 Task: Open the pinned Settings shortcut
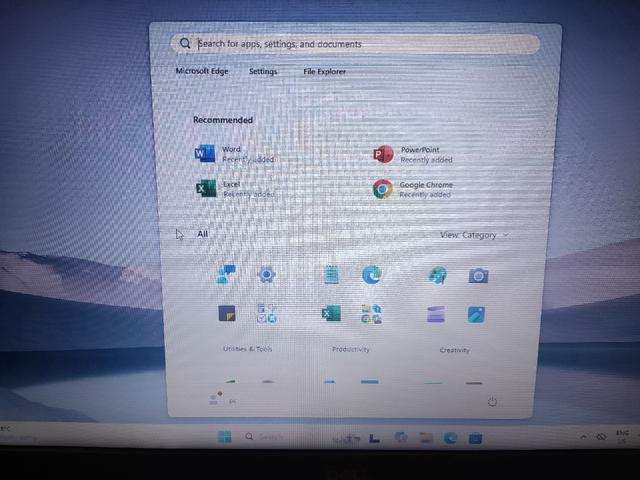click(263, 71)
